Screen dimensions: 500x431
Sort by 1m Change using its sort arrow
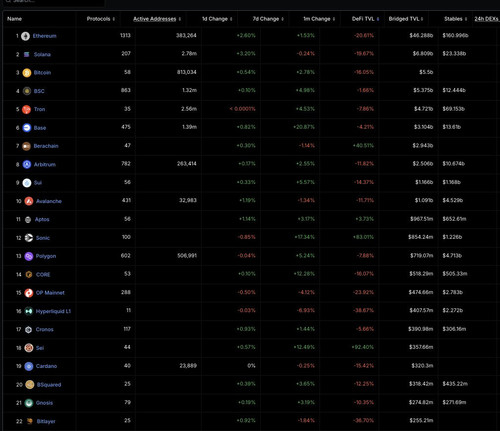[334, 19]
